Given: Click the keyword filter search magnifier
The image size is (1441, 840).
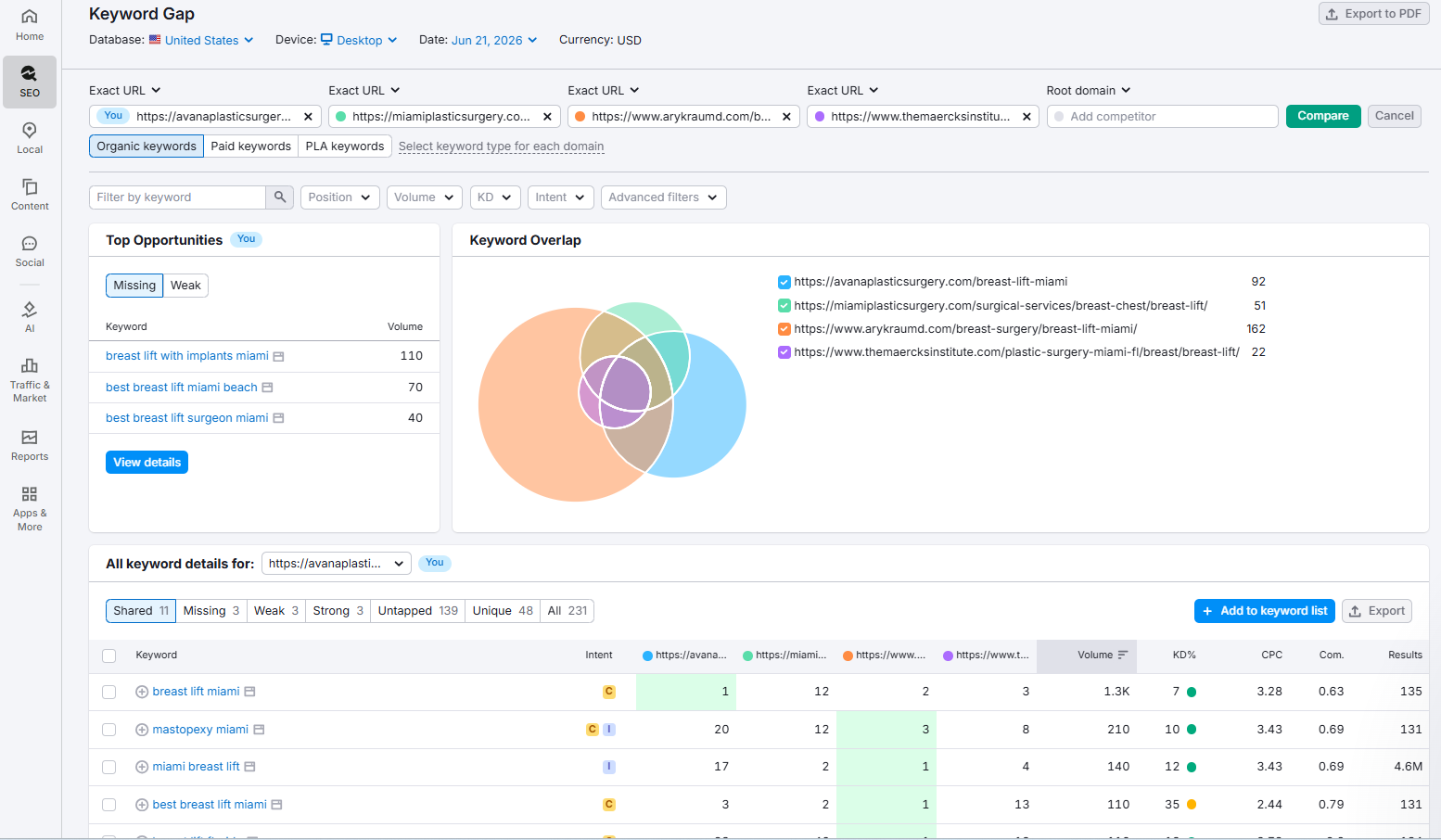Looking at the screenshot, I should point(280,197).
